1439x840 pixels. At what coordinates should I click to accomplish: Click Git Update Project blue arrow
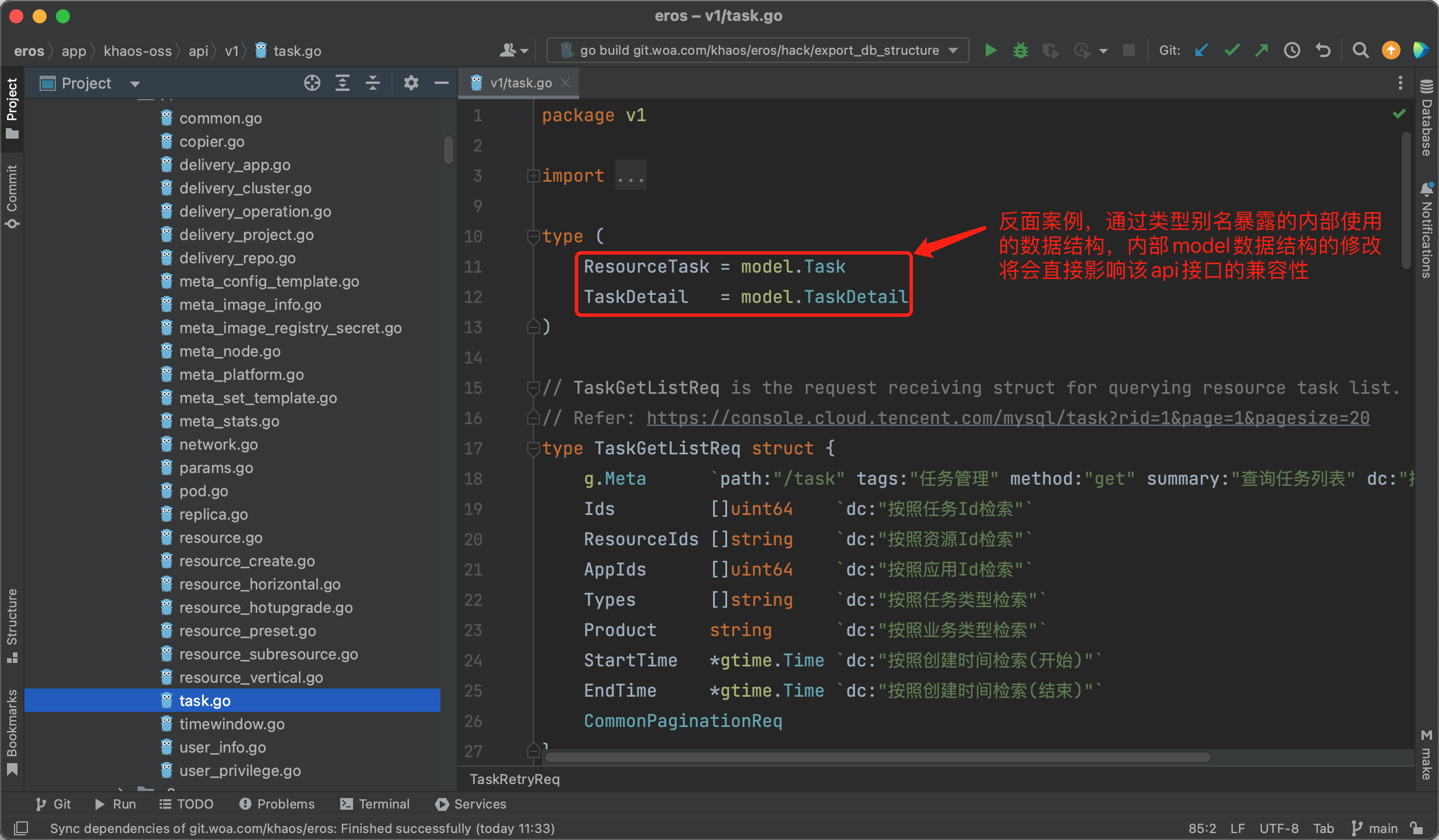pos(1201,51)
